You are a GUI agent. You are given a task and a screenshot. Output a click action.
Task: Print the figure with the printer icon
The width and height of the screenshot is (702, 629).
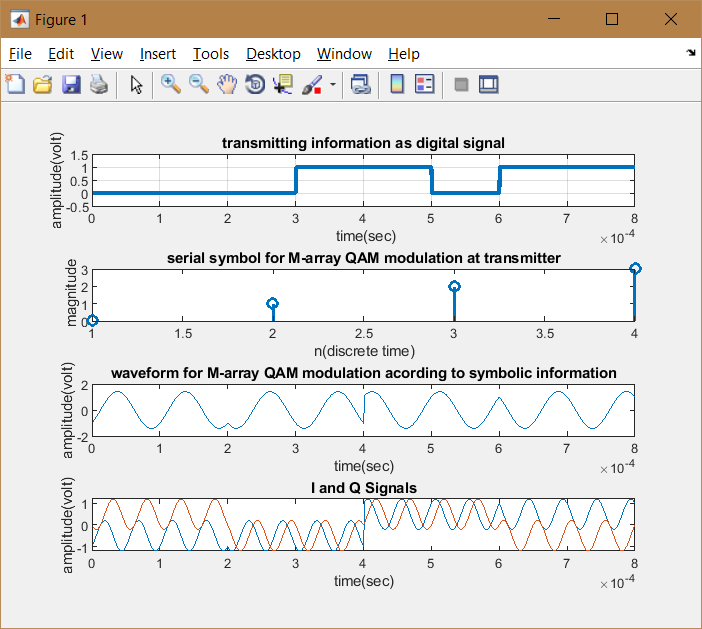99,84
